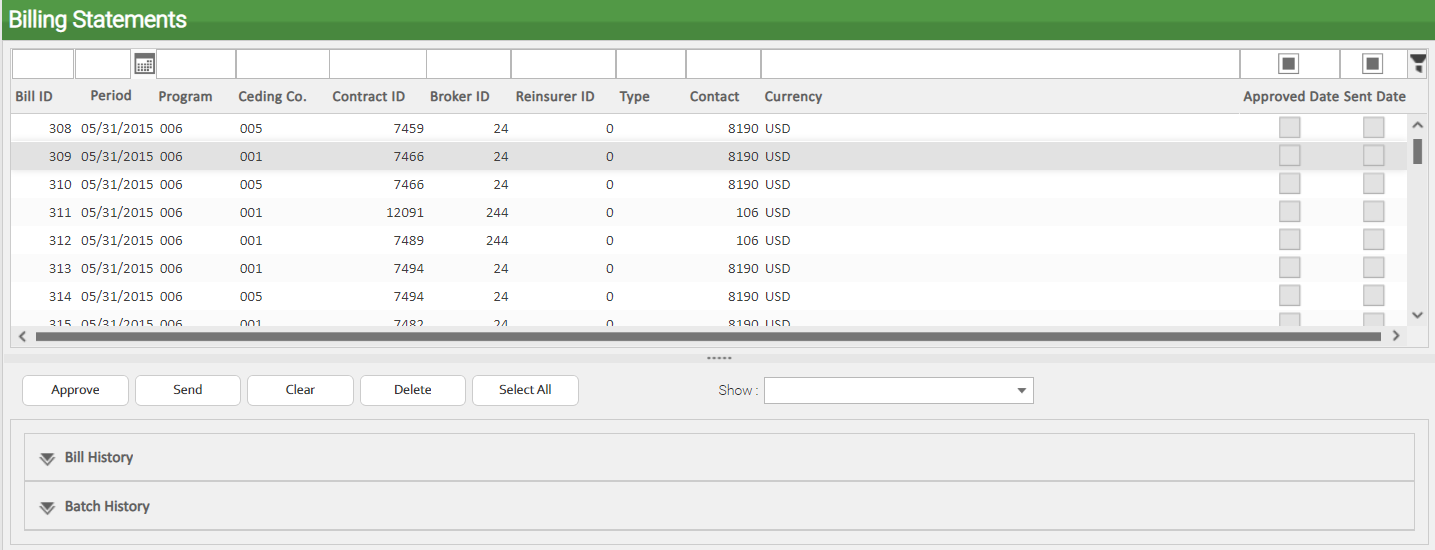Click the Batch History double-chevron icon
Image resolution: width=1435 pixels, height=550 pixels.
[47, 507]
